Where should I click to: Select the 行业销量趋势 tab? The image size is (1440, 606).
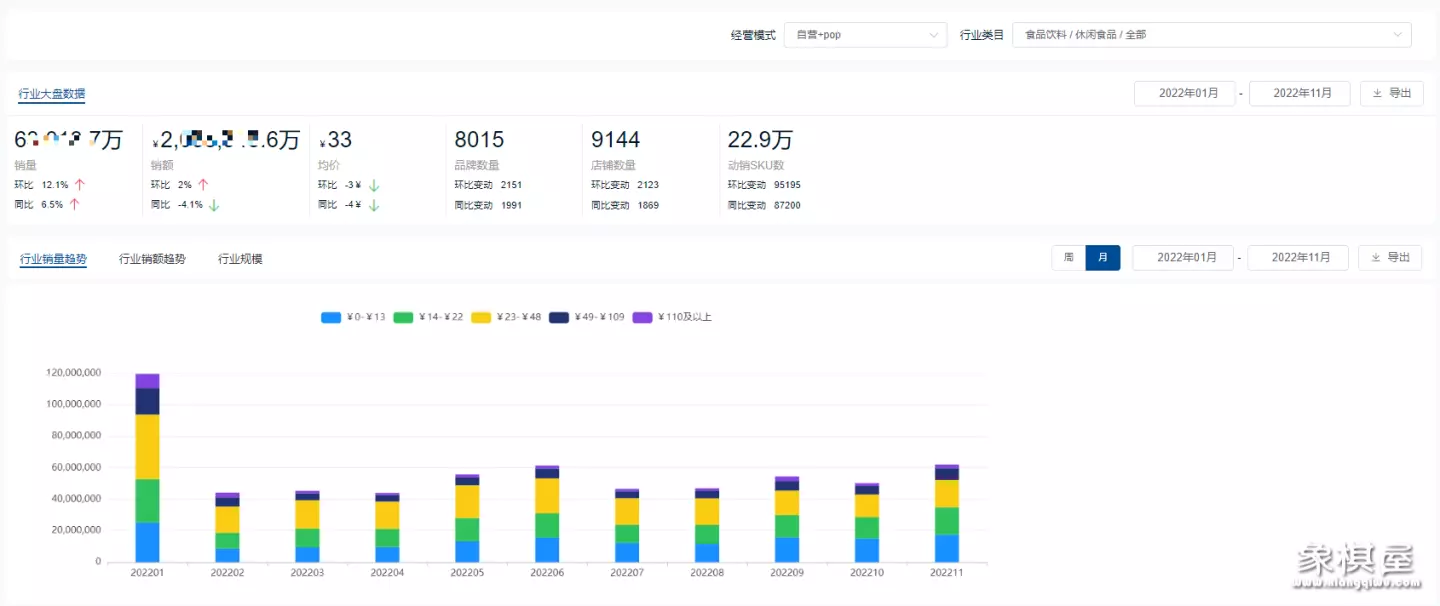coord(53,259)
